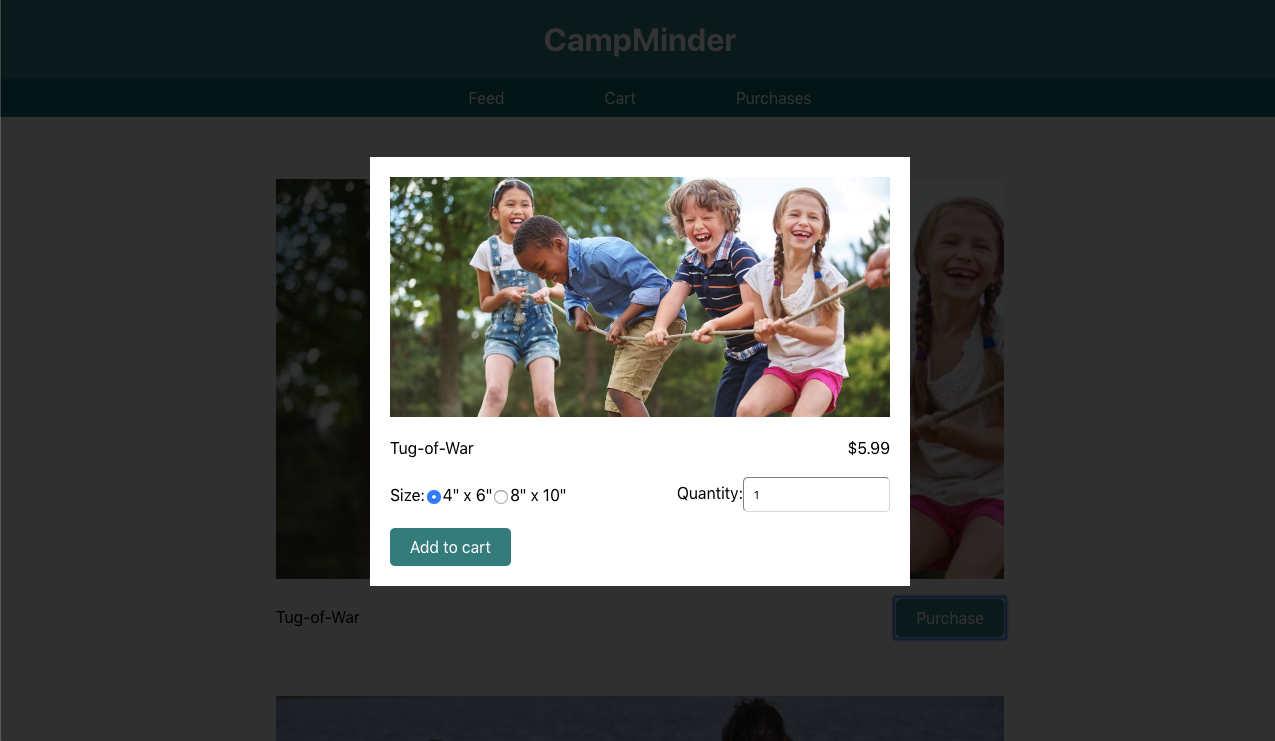The height and width of the screenshot is (741, 1275).
Task: Open the Purchases tab
Action: point(773,98)
